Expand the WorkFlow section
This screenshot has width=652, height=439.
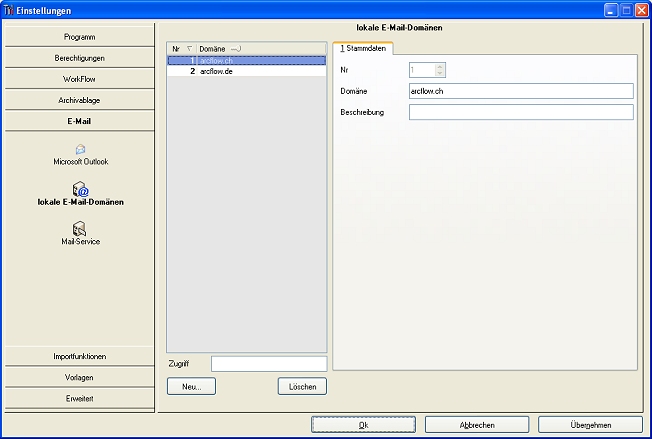click(x=80, y=79)
